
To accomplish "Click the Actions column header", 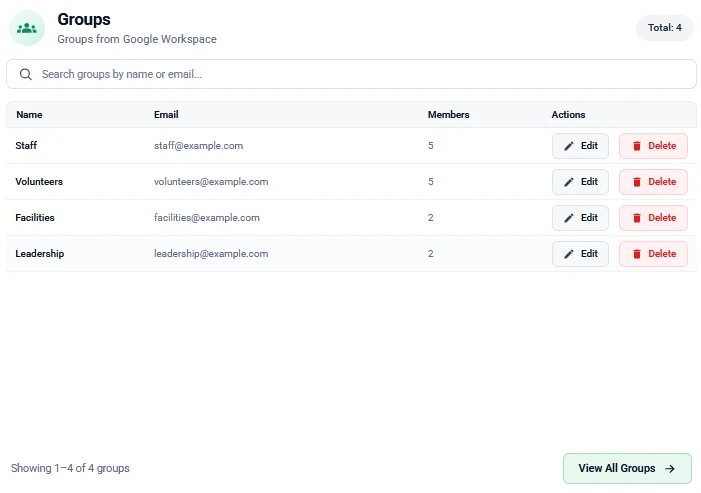I will [x=568, y=115].
